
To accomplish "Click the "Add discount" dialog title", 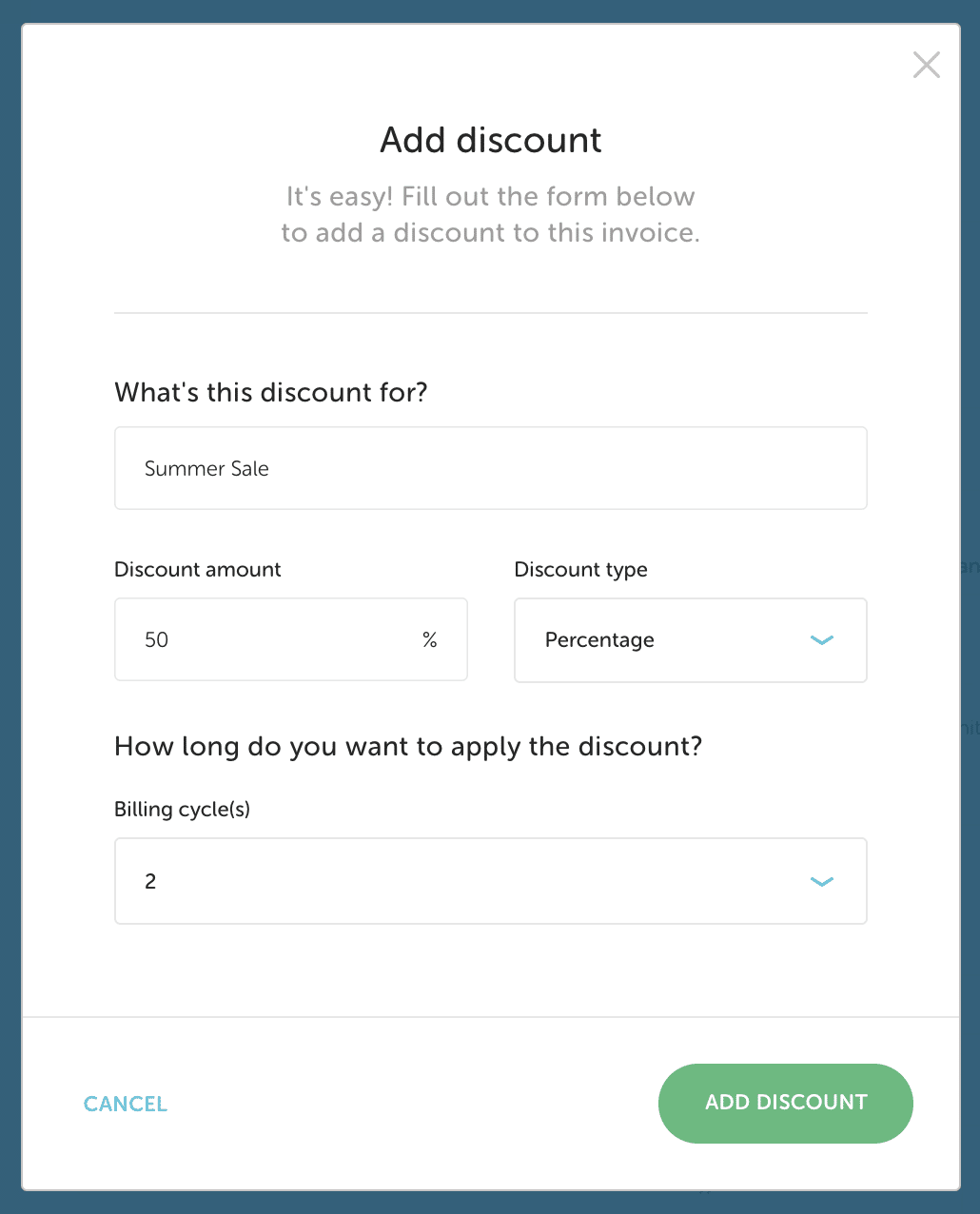I will tap(490, 140).
